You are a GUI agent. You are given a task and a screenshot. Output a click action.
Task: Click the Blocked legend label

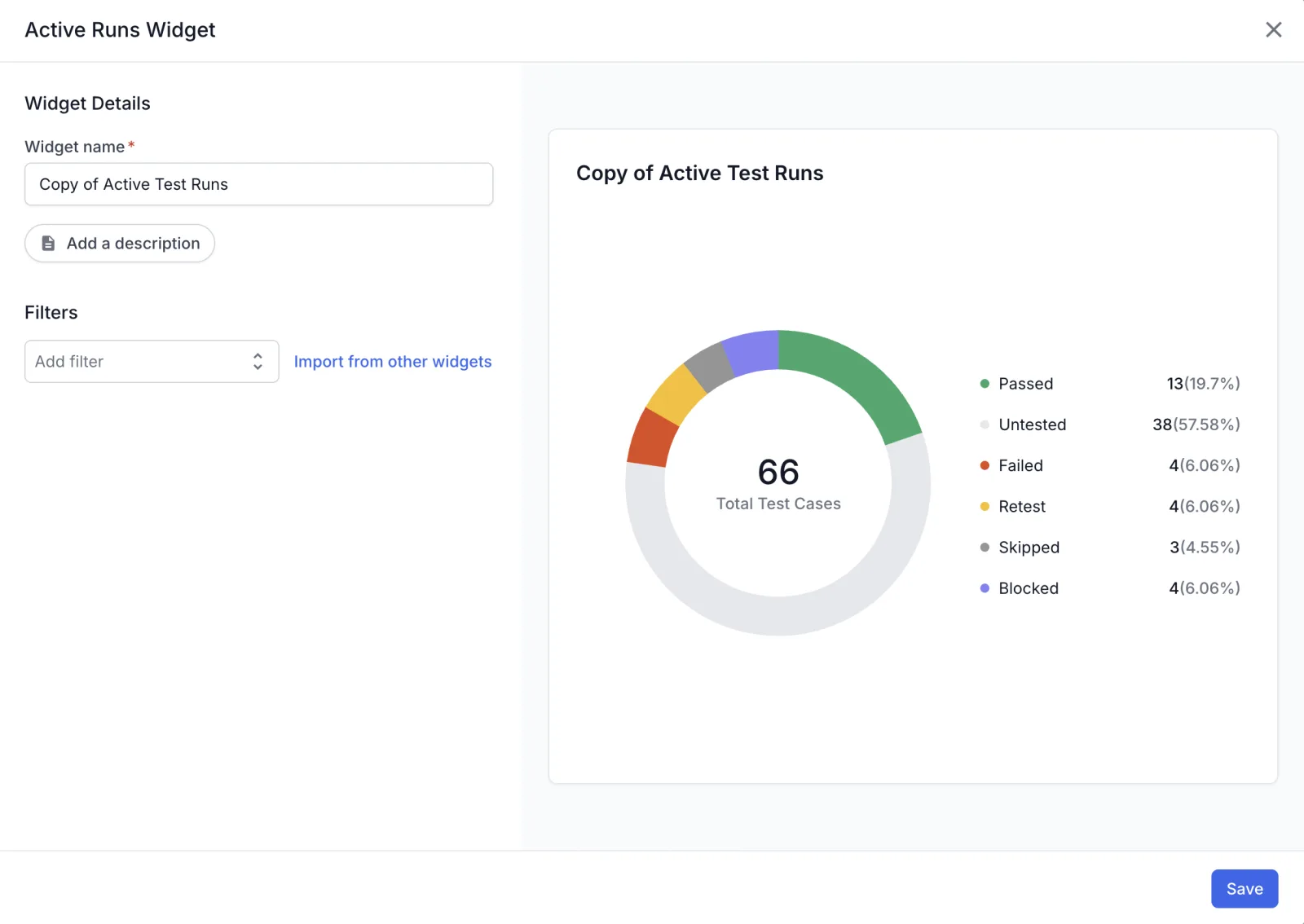(1029, 588)
